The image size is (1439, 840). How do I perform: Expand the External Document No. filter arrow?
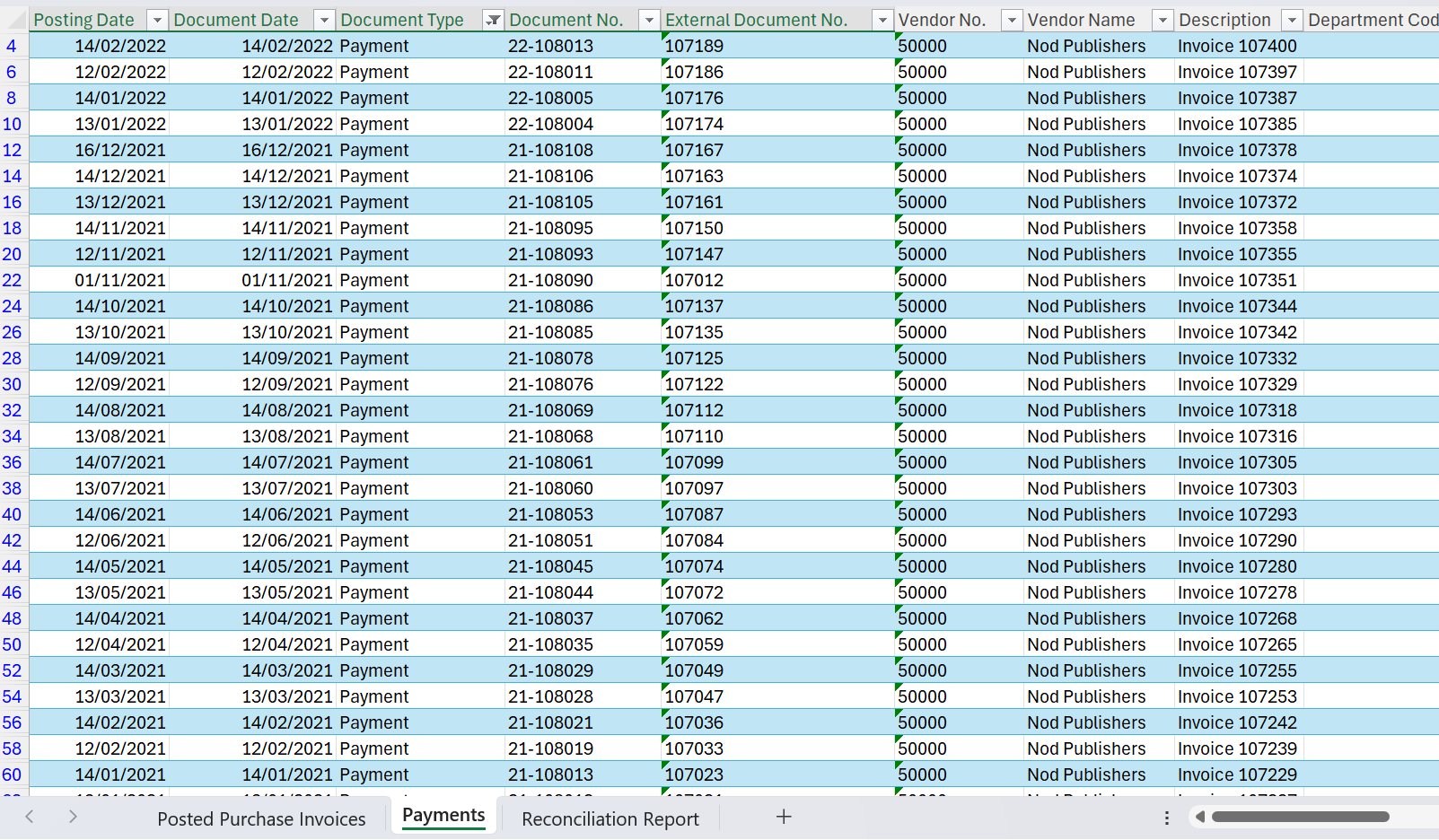882,20
